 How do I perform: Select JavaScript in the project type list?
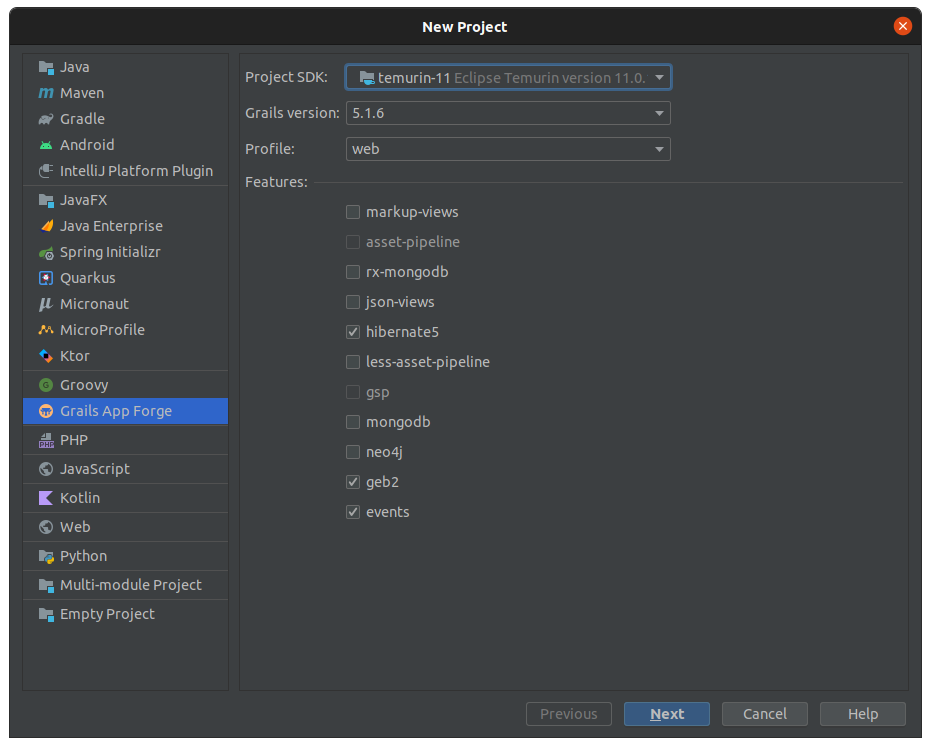tap(125, 469)
